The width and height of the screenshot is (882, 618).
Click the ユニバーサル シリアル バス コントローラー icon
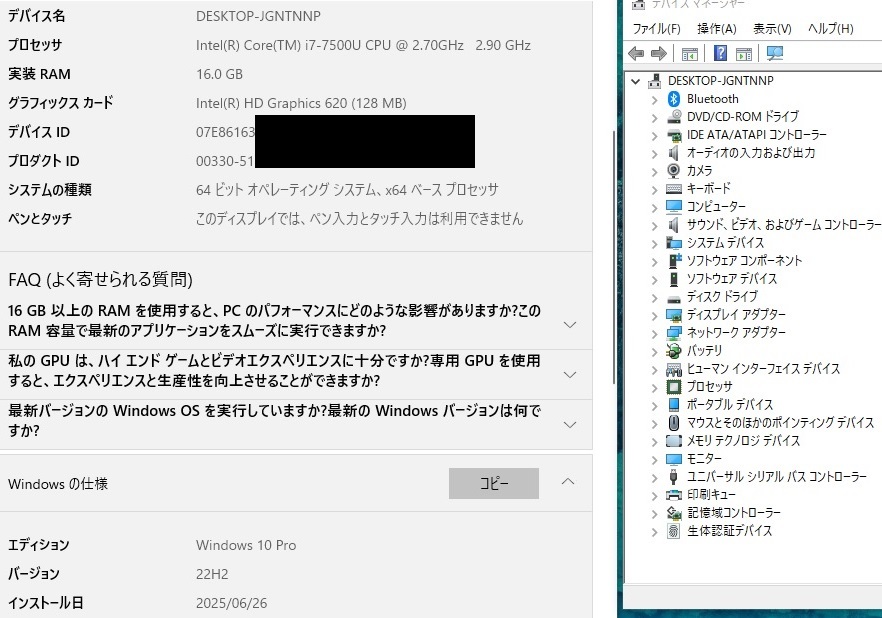pyautogui.click(x=674, y=477)
